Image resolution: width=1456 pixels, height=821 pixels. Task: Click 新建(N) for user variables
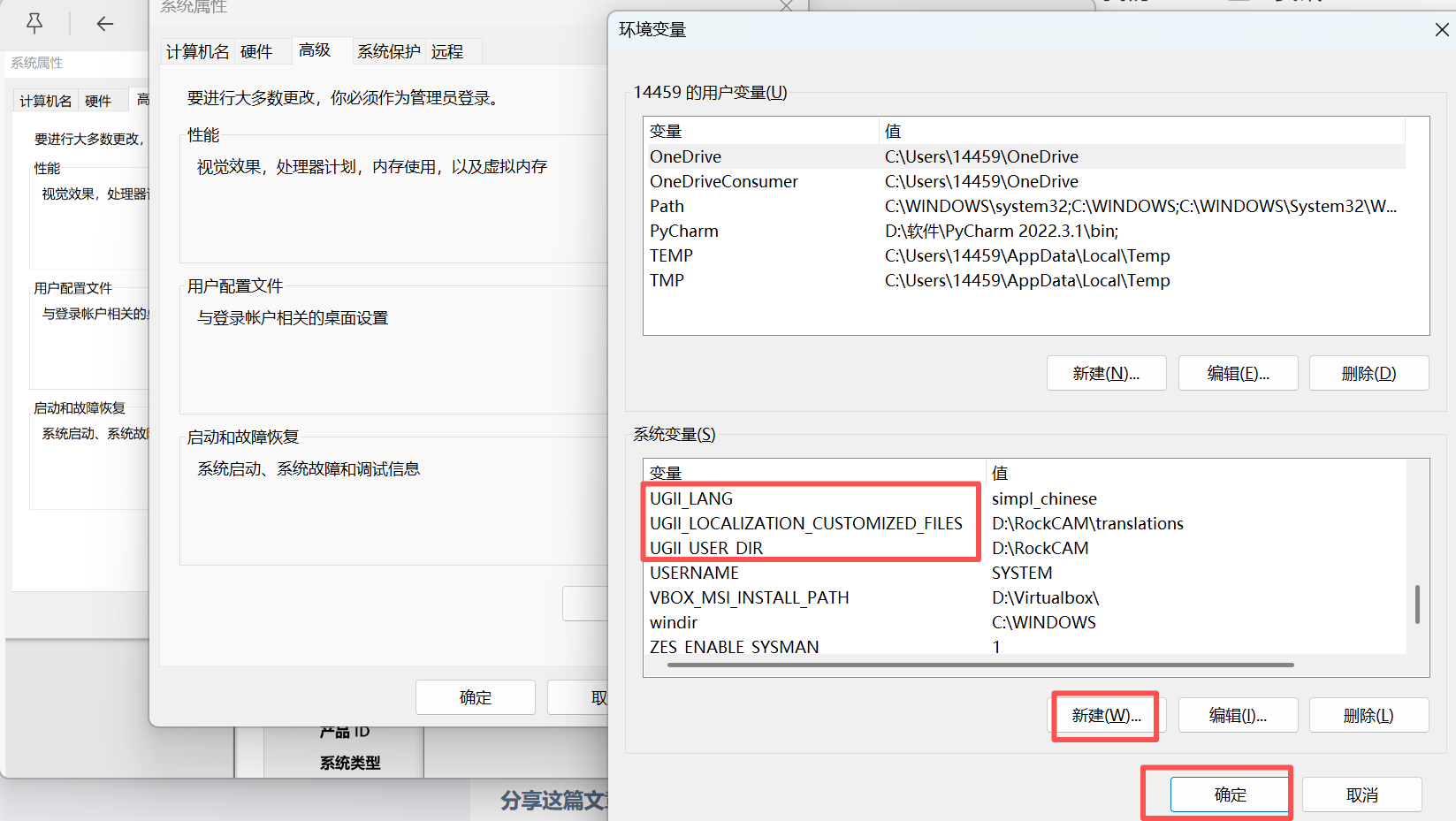coord(1106,374)
